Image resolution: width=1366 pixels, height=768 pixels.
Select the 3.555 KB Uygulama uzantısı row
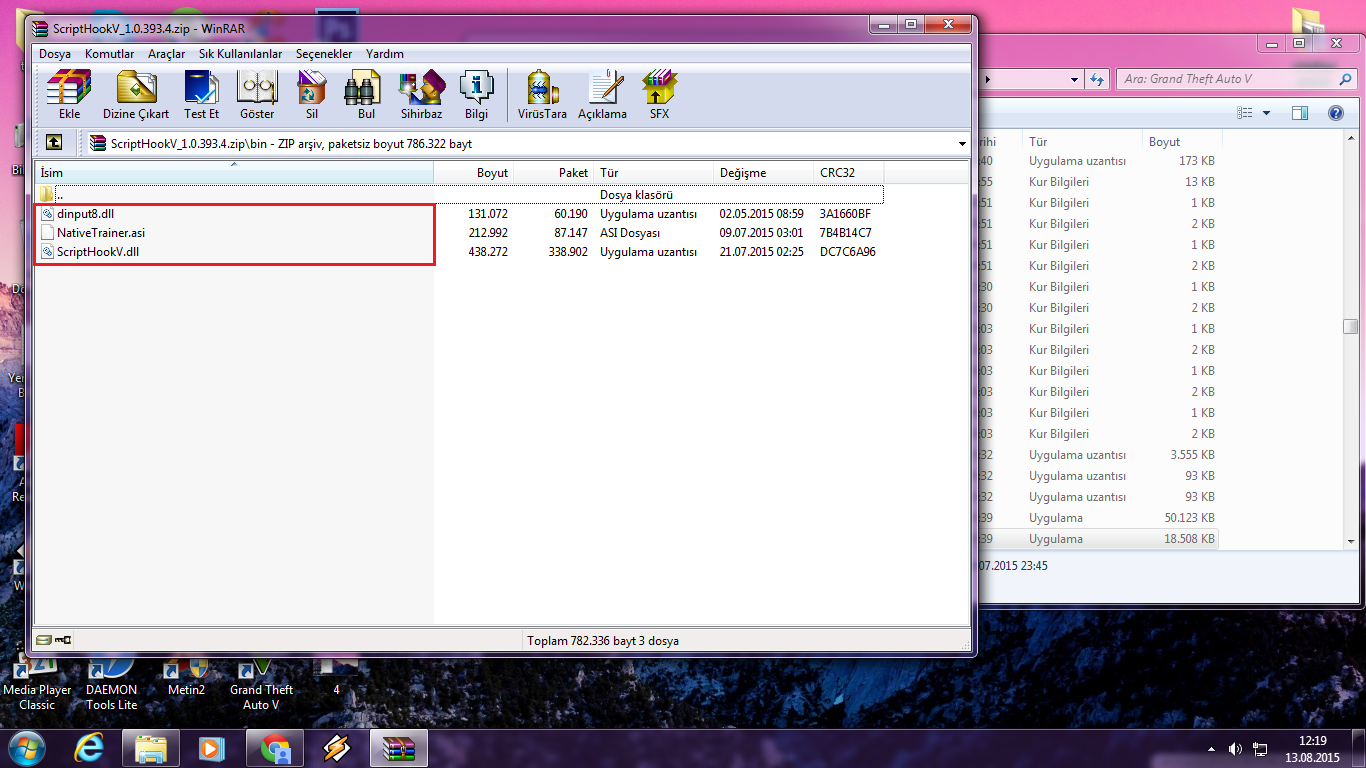pos(1100,455)
